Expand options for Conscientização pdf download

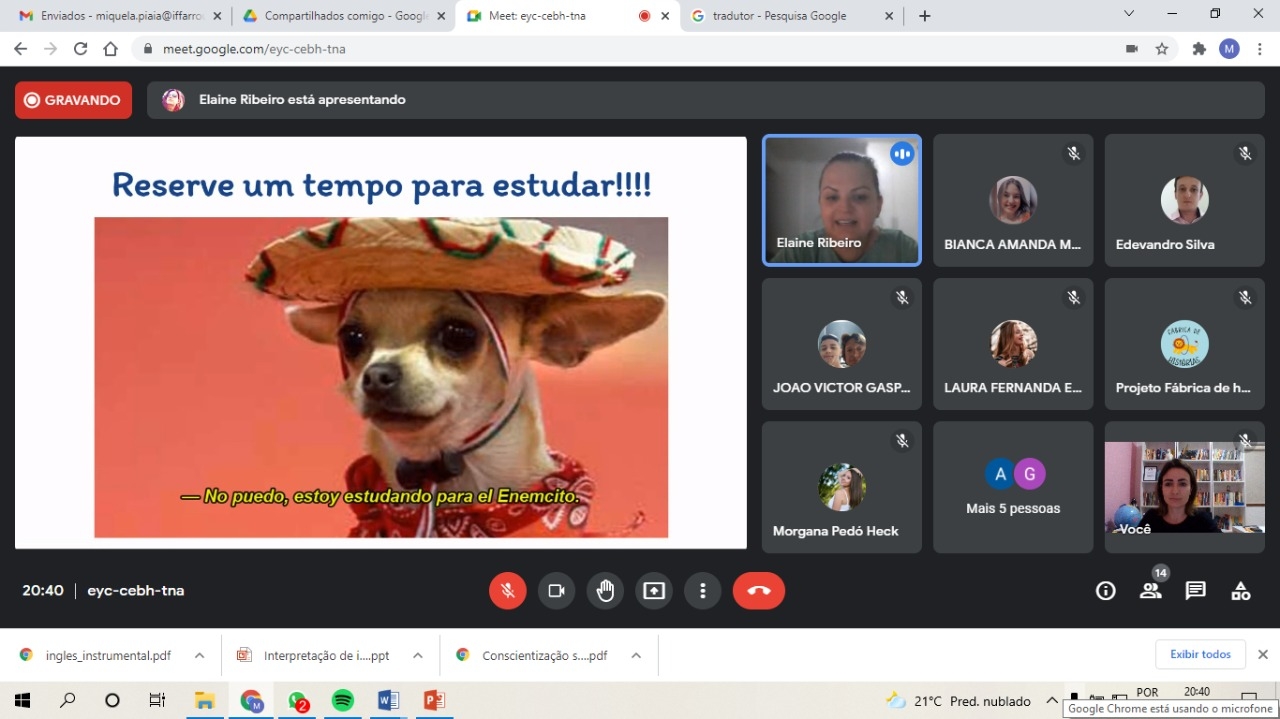pyautogui.click(x=636, y=656)
